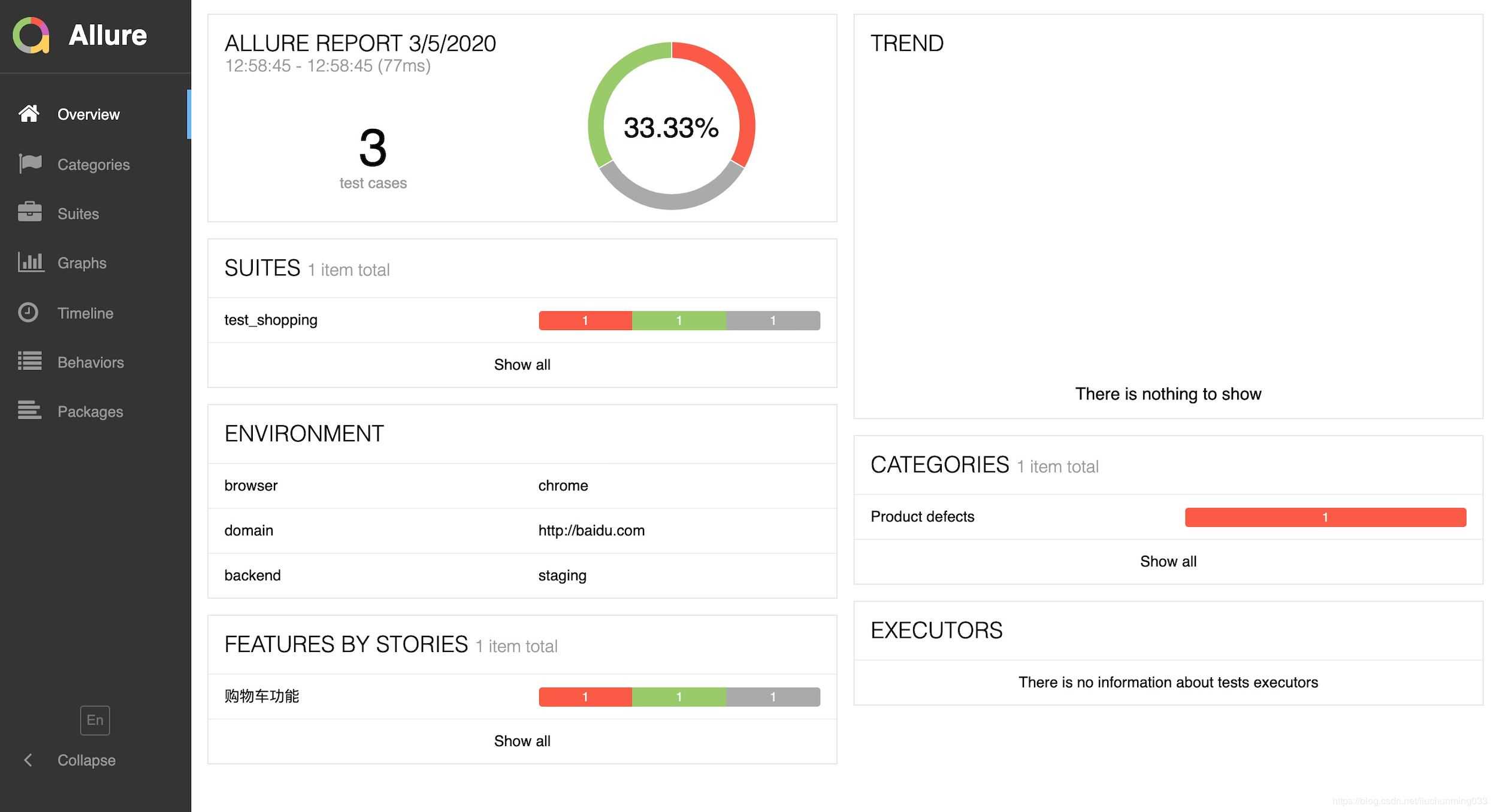The image size is (1493, 812).
Task: Open the Suites menu item
Action: click(78, 214)
